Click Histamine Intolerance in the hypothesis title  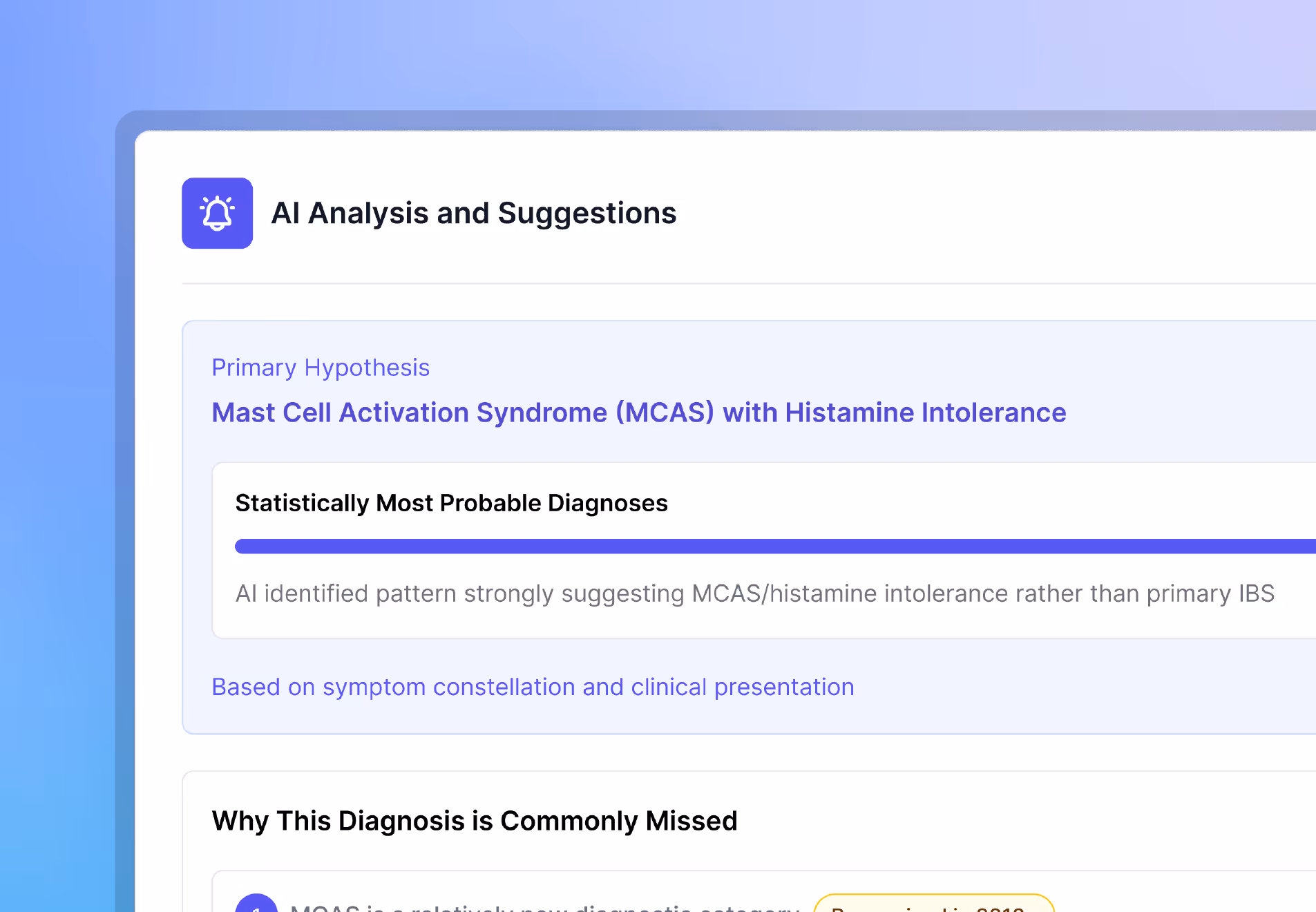click(926, 412)
